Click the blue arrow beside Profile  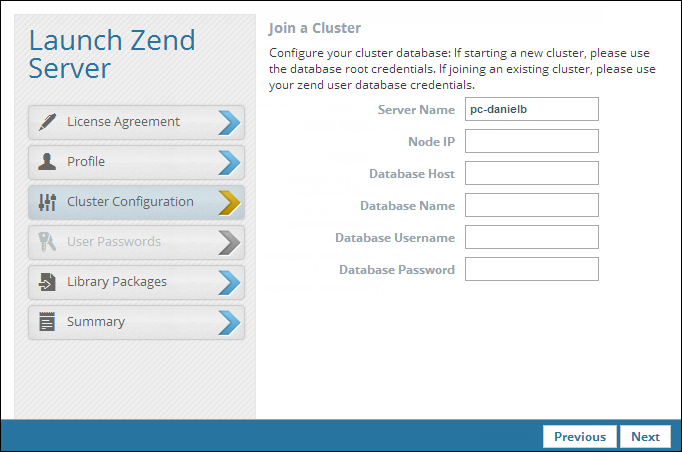click(x=229, y=162)
